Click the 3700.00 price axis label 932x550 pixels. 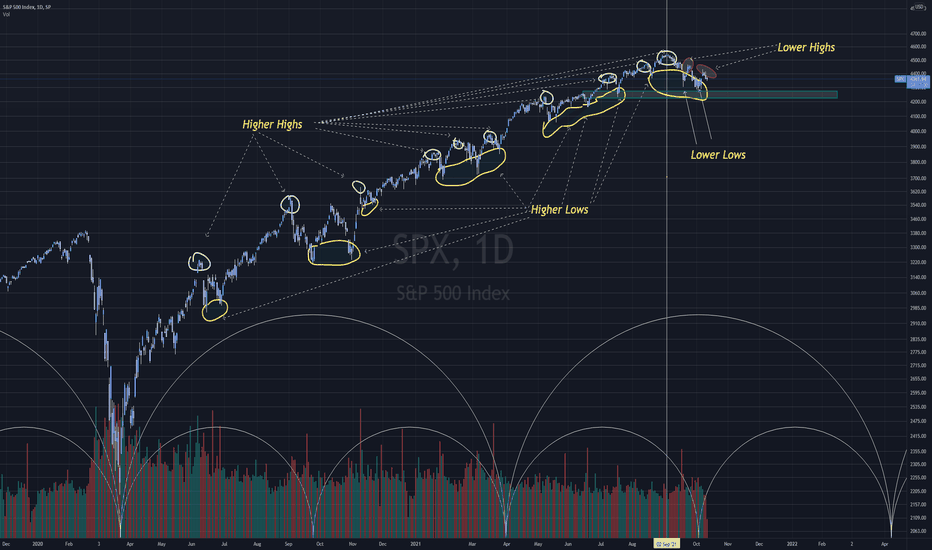918,178
